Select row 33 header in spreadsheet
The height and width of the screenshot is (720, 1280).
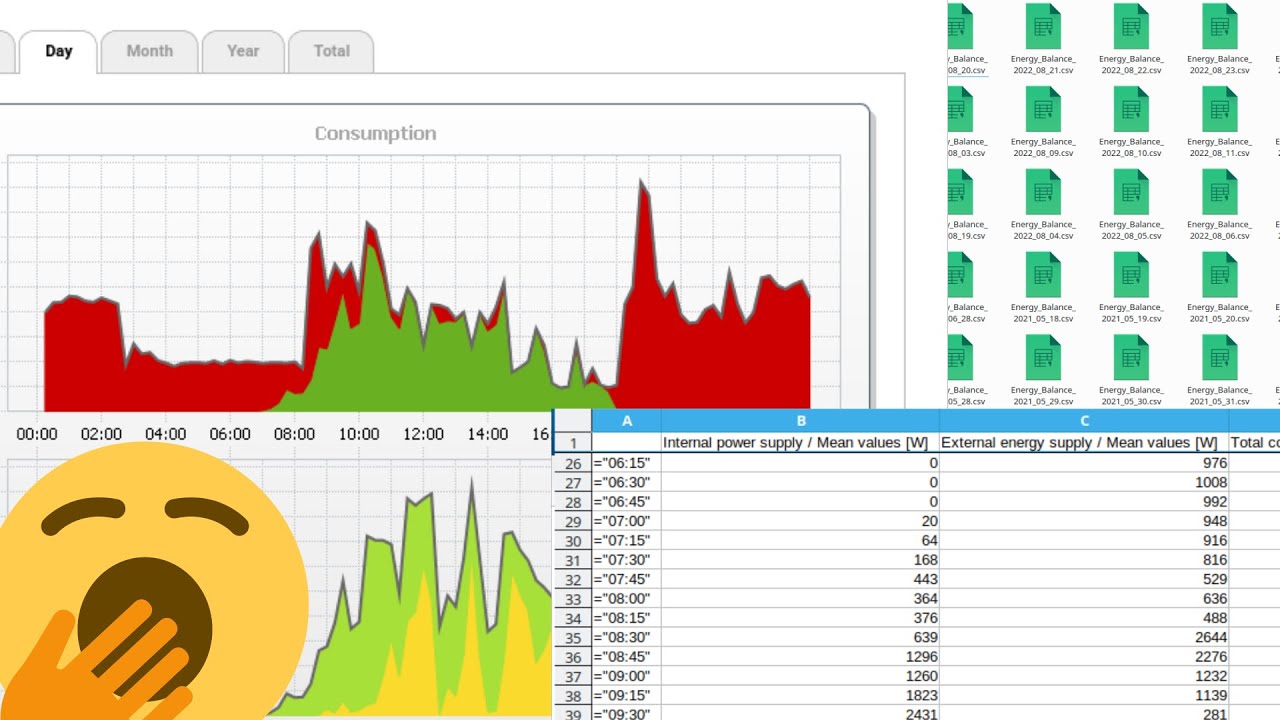[x=573, y=599]
